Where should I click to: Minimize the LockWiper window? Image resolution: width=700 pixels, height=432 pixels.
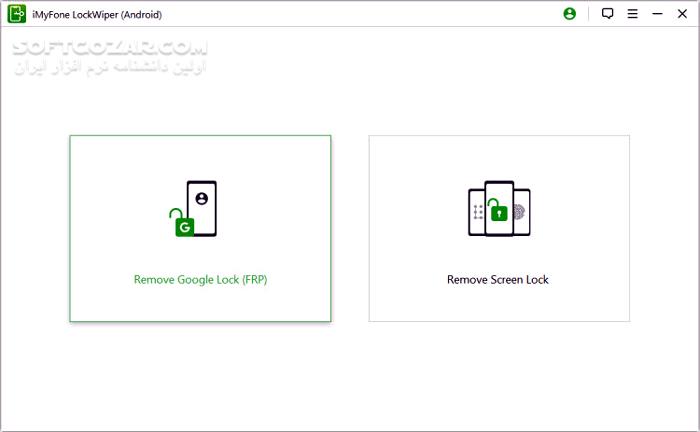(657, 14)
